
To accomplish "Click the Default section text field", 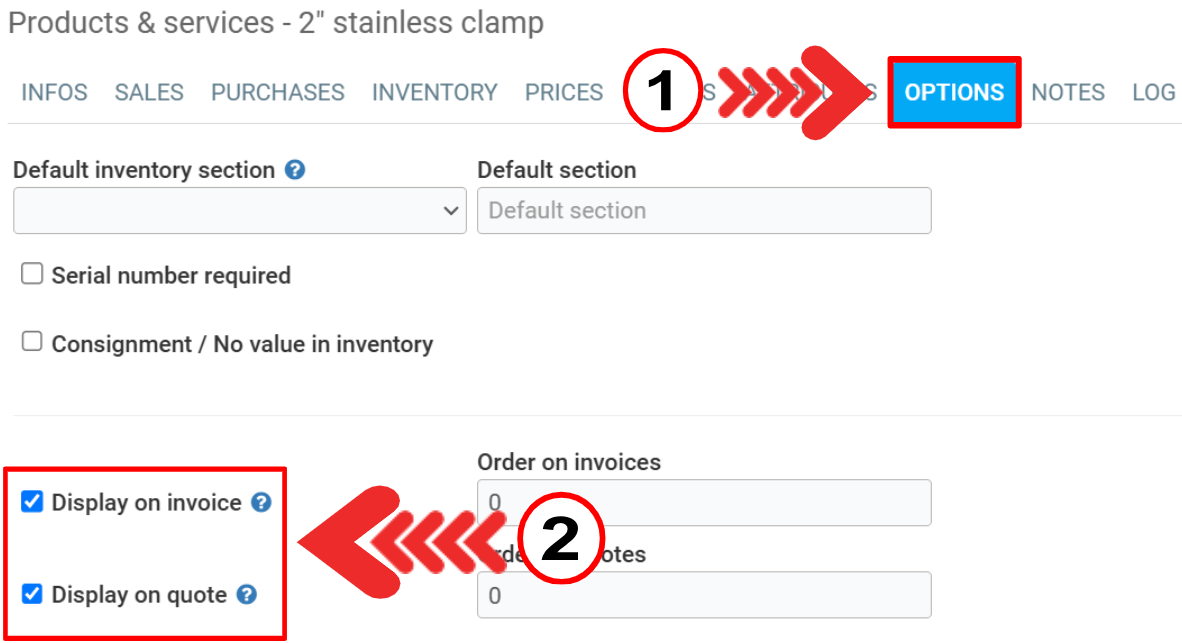I will pyautogui.click(x=704, y=211).
